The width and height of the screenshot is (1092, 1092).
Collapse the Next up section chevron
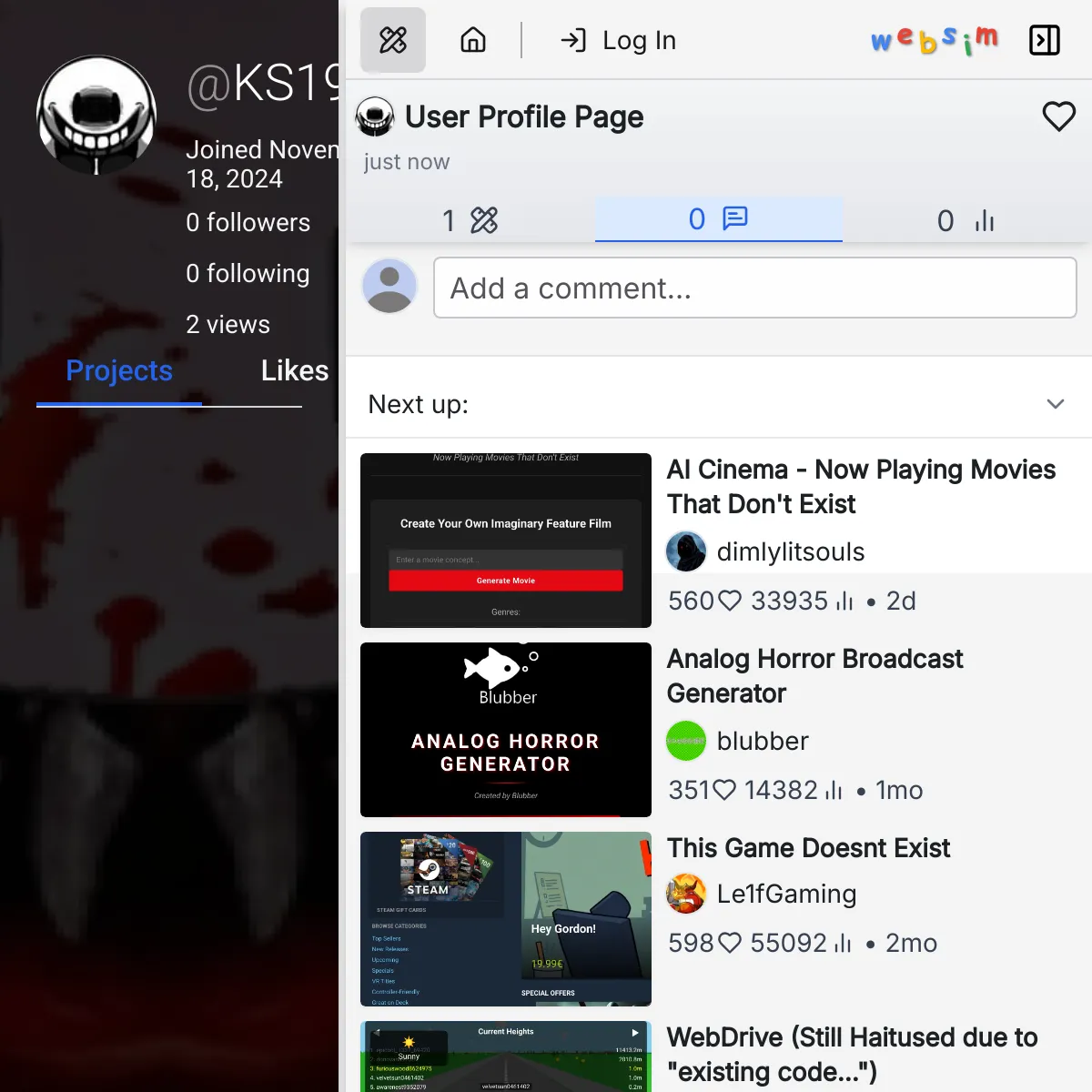1055,403
